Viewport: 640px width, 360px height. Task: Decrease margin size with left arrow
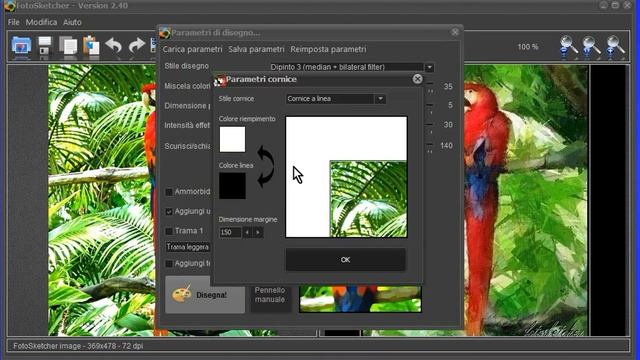(247, 232)
